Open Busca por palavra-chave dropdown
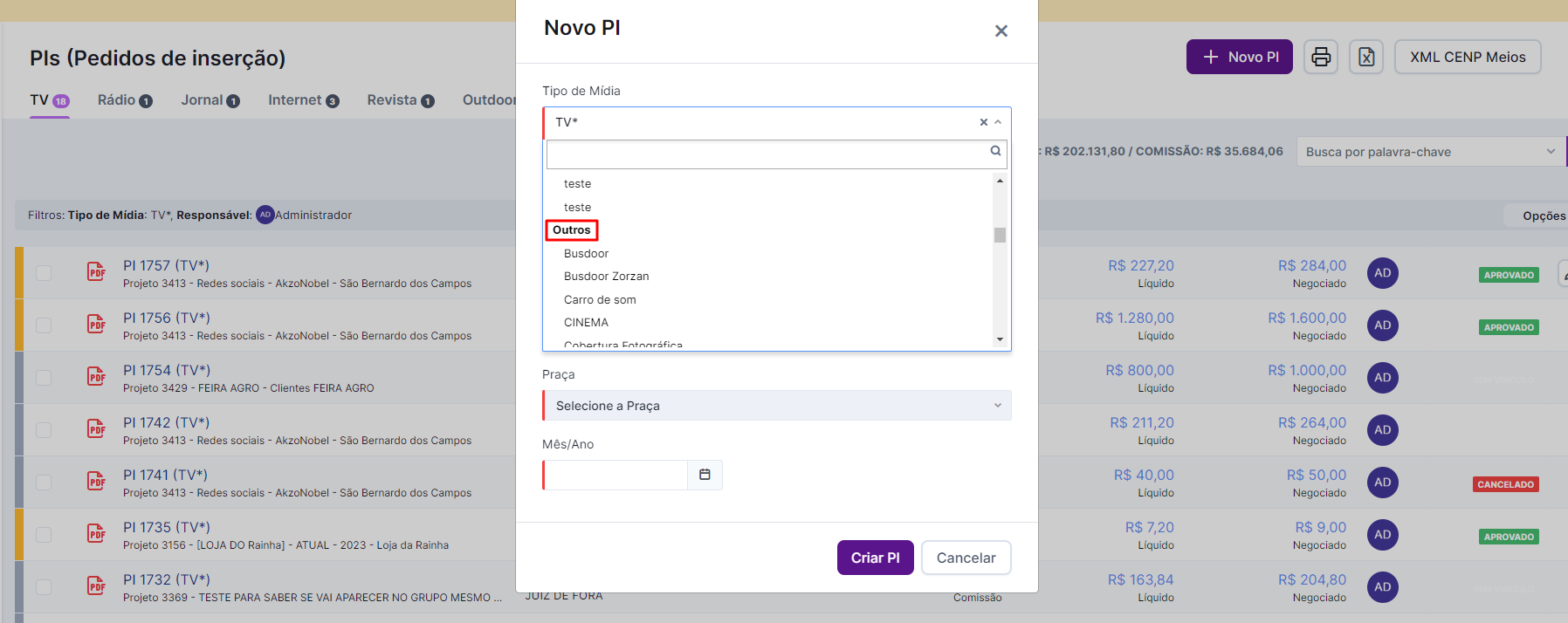Viewport: 1568px width, 623px height. [1430, 152]
